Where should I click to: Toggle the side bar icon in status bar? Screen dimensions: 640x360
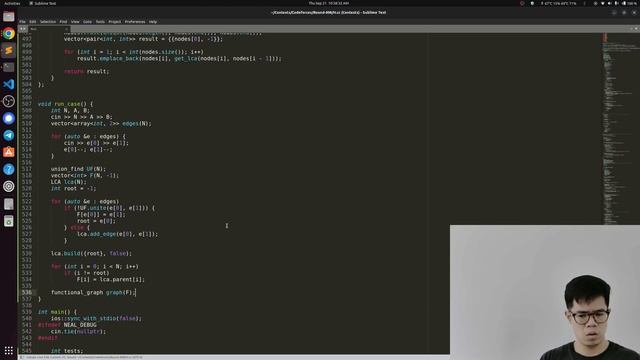(x=22, y=357)
